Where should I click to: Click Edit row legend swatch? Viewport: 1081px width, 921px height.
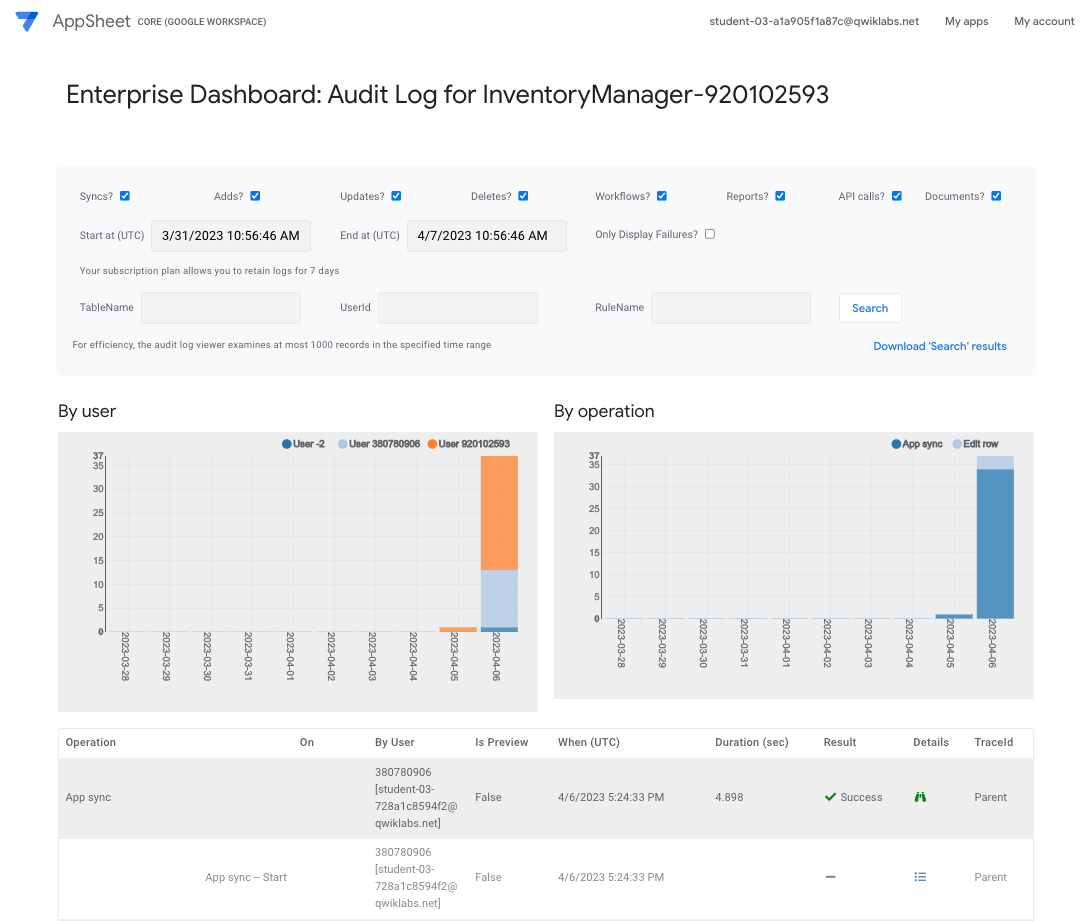(957, 444)
